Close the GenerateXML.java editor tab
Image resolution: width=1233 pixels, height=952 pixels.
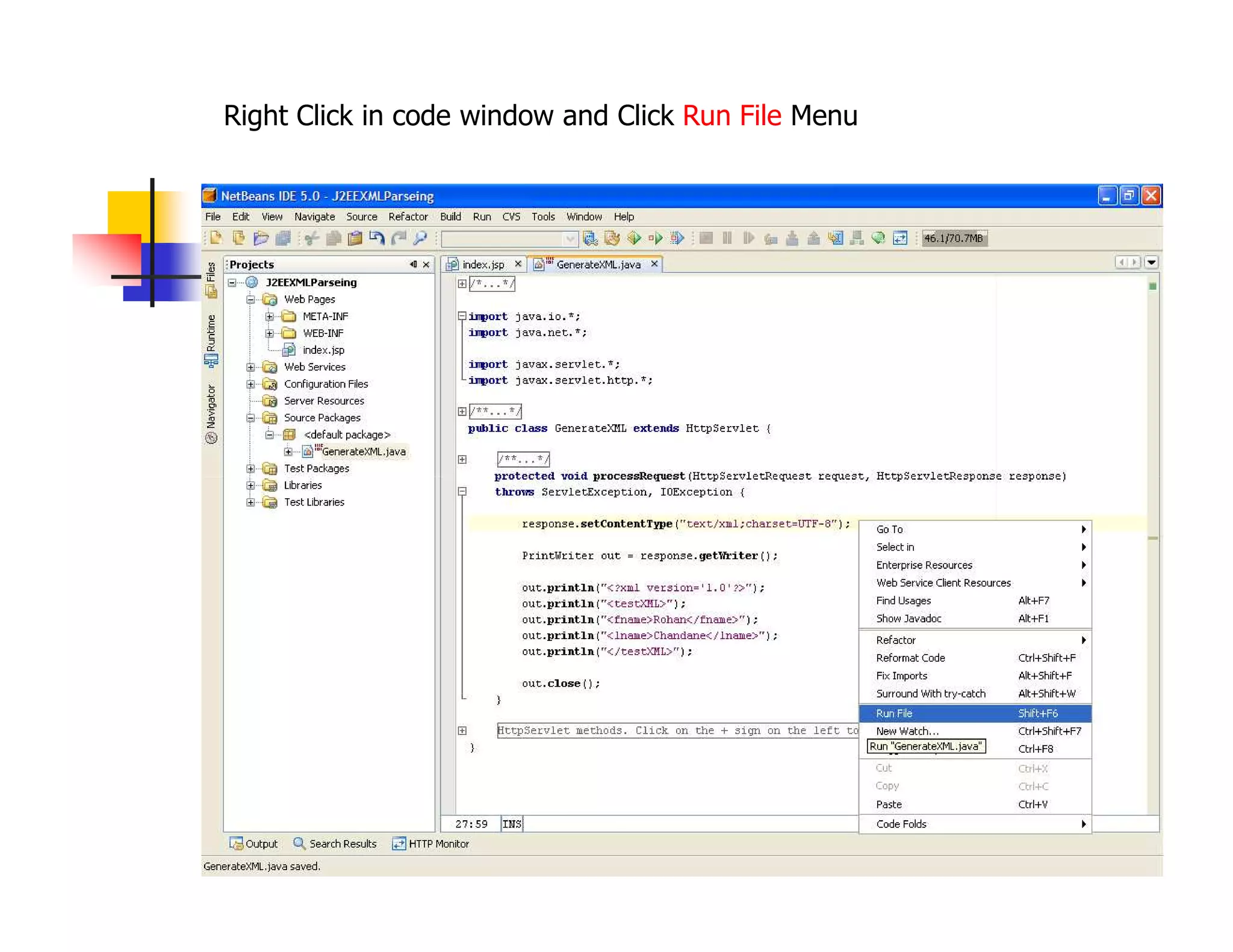click(x=654, y=264)
